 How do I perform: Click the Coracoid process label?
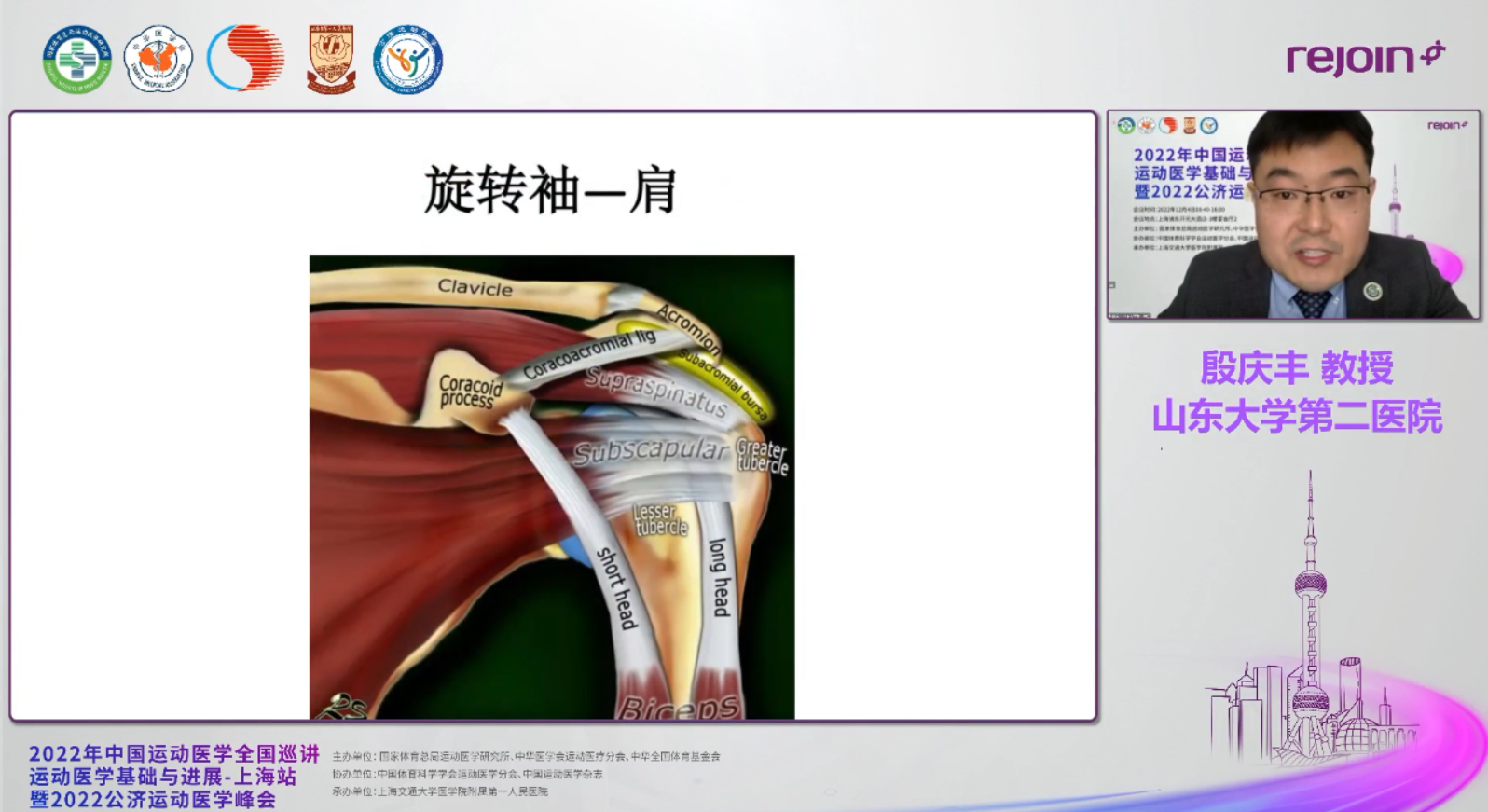coord(470,392)
